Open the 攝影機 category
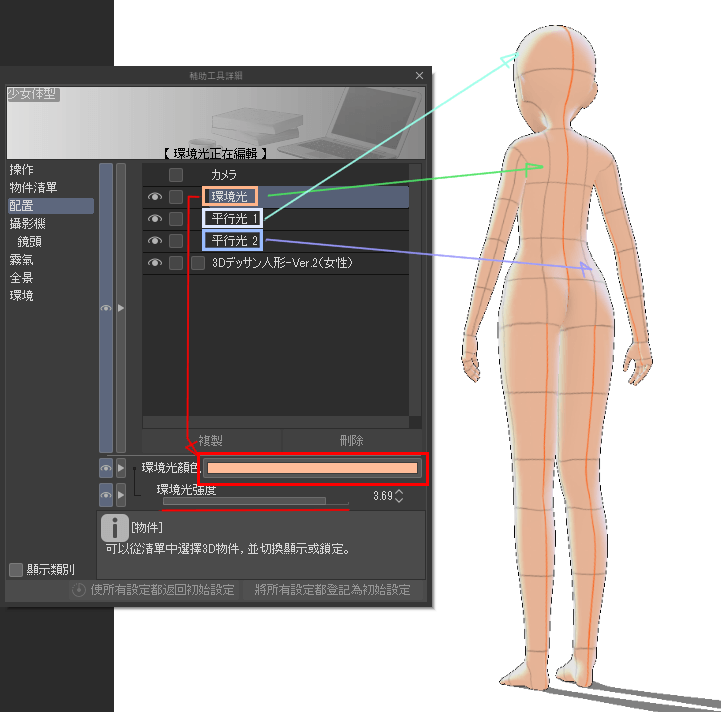 coord(27,224)
